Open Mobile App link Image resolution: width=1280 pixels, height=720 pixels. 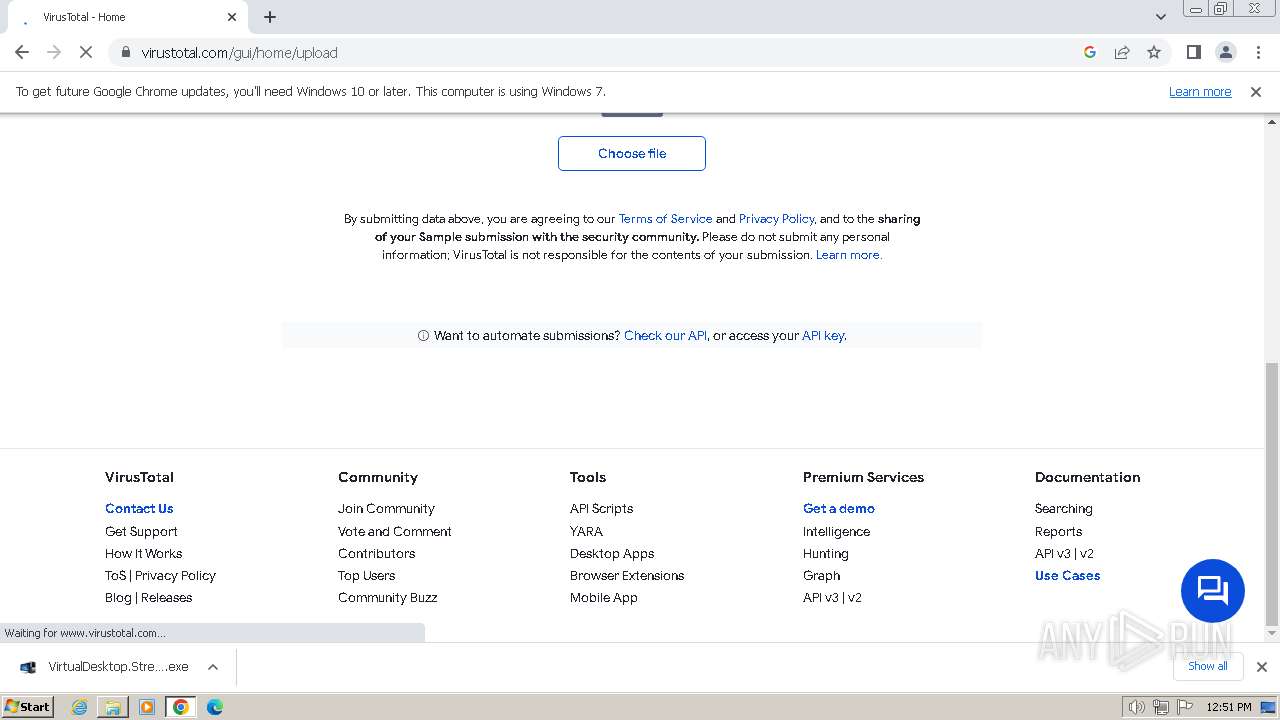[603, 597]
